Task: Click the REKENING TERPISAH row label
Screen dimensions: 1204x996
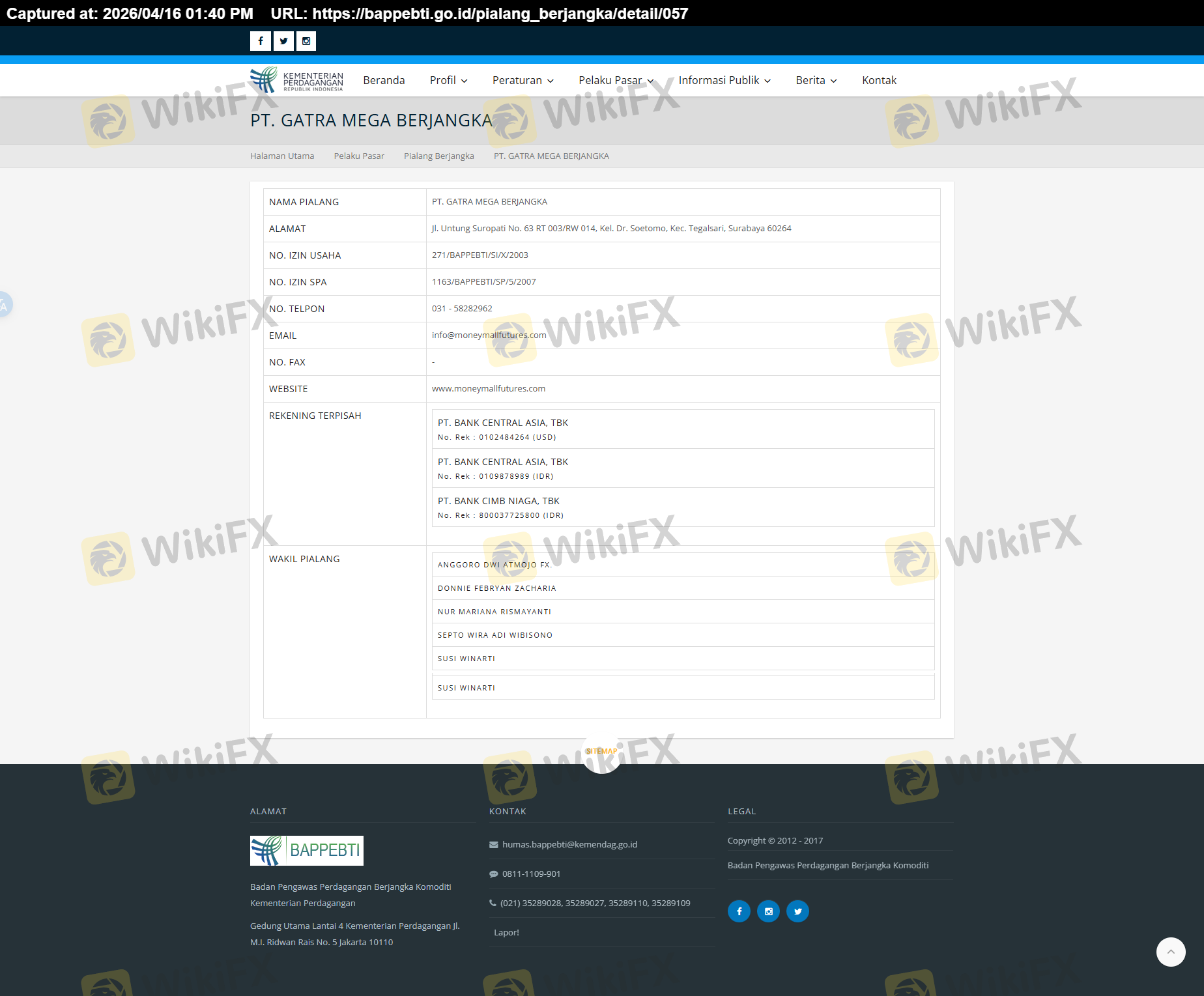Action: (x=315, y=416)
